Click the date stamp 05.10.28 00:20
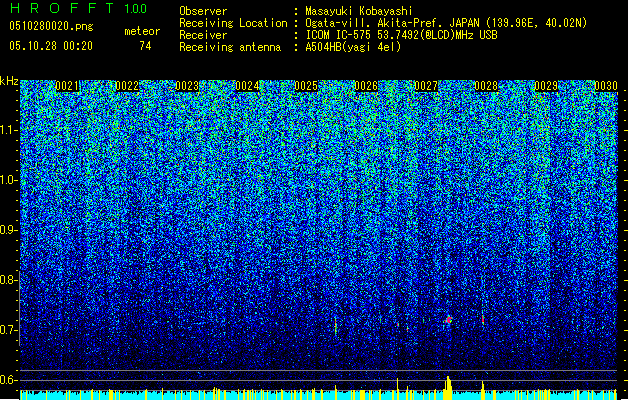The height and width of the screenshot is (400, 629). point(51,46)
